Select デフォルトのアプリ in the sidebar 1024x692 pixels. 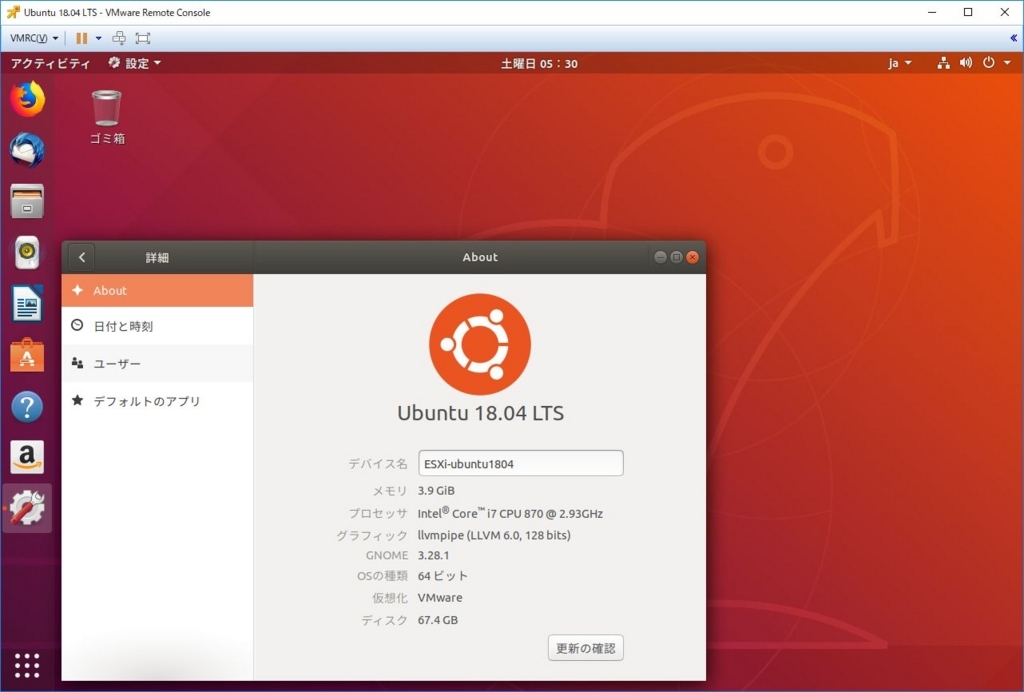[157, 401]
